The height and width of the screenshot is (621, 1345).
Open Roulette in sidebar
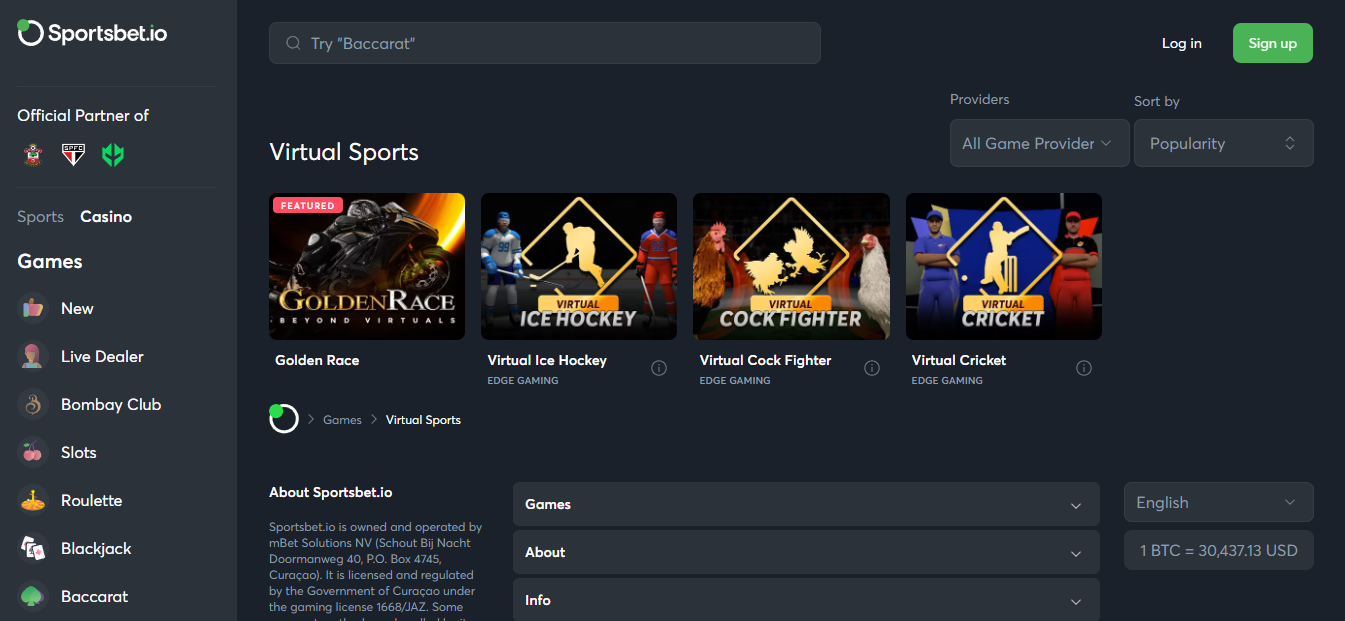[91, 500]
